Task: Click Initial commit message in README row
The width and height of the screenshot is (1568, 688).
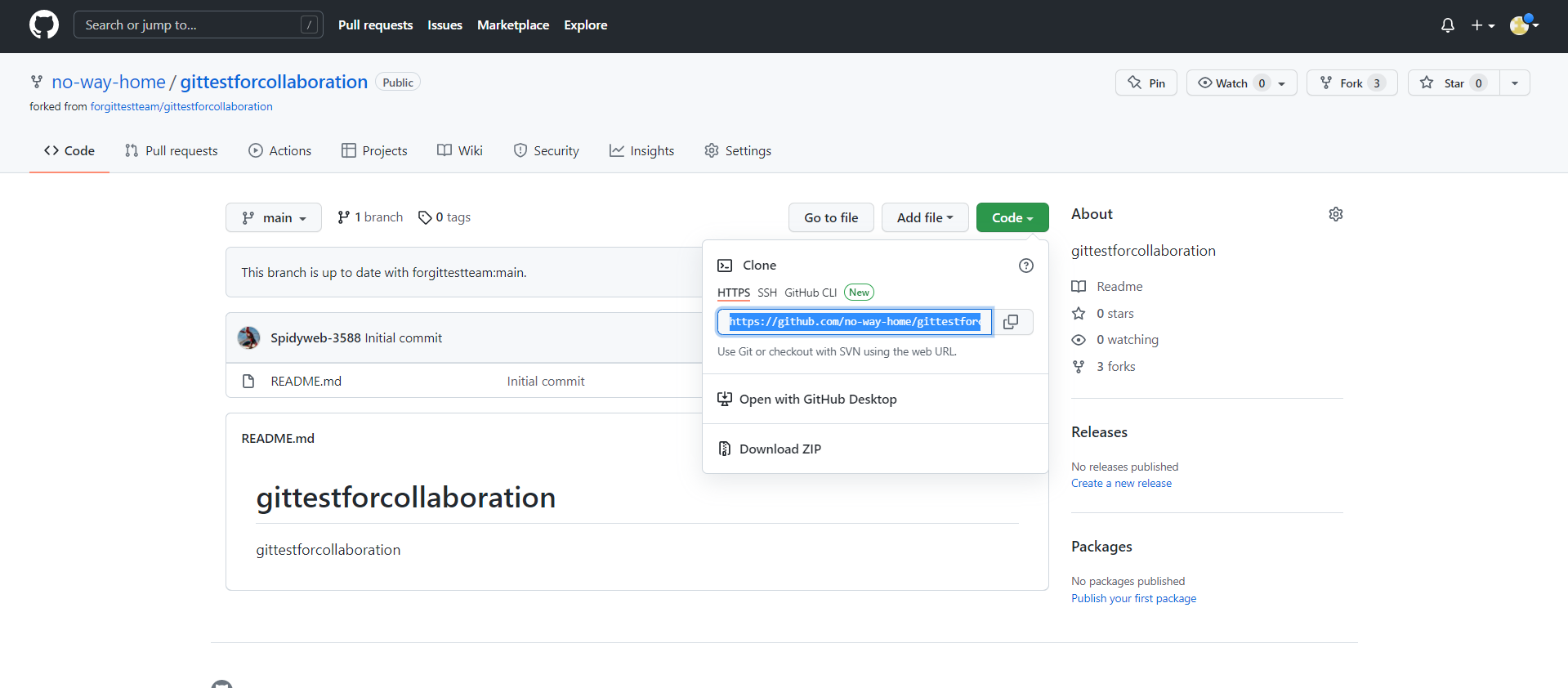Action: pos(546,382)
